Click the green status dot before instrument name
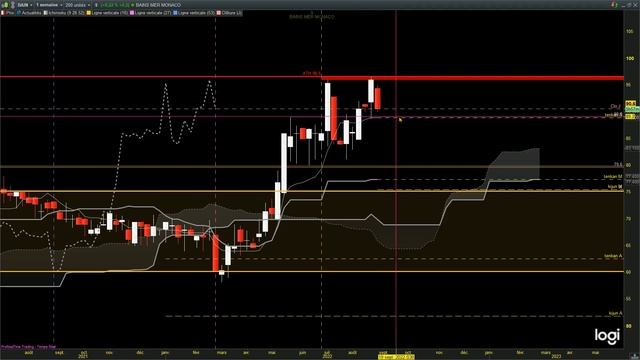This screenshot has width=640, height=360. 132,5
